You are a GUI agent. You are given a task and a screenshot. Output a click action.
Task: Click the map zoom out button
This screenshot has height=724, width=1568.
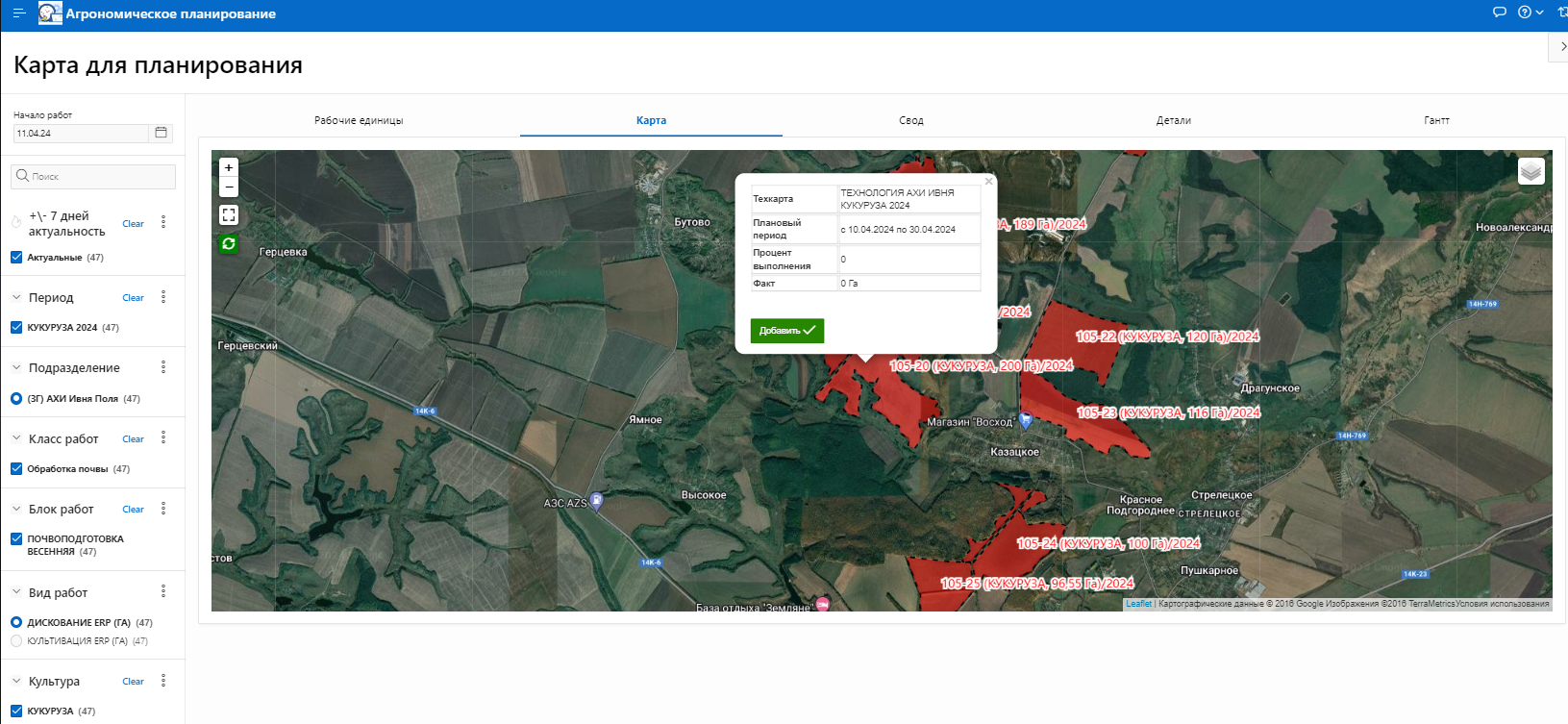229,187
